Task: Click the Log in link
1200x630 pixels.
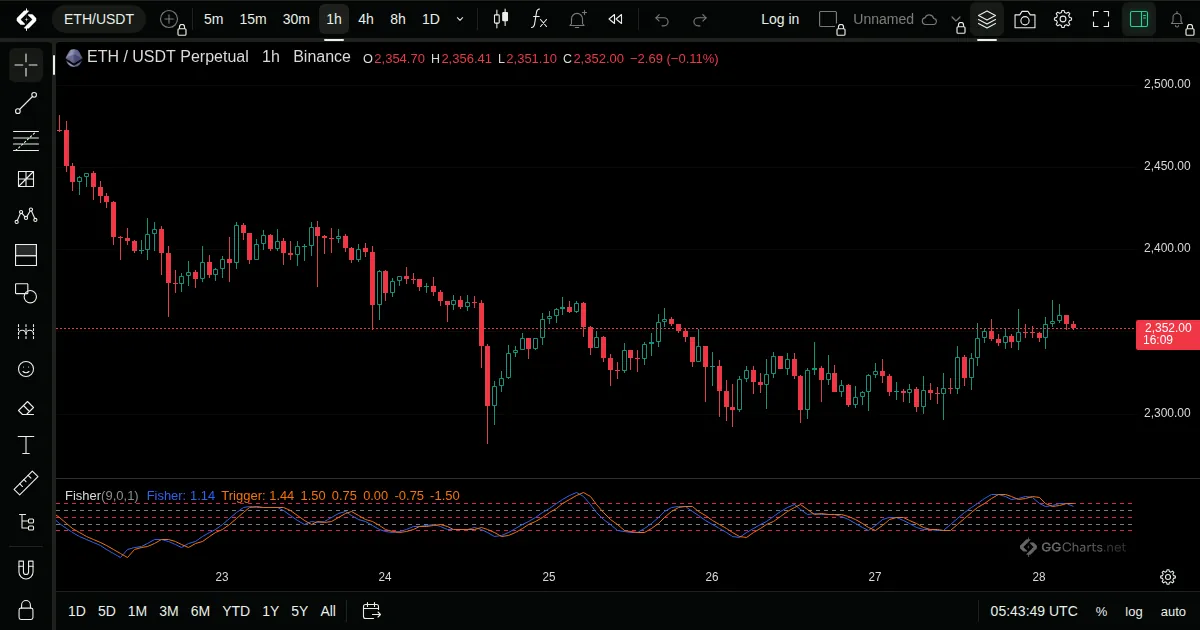Action: [780, 19]
